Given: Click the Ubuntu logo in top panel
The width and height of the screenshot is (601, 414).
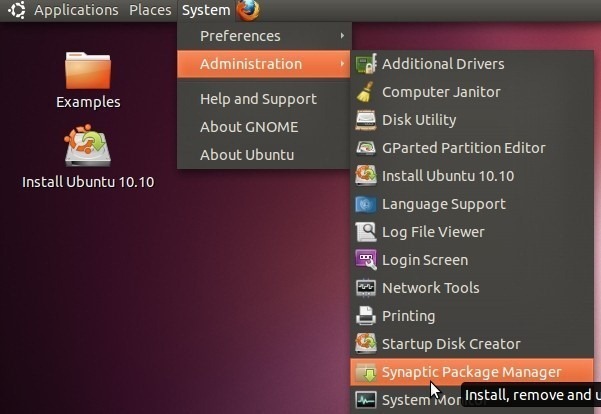Looking at the screenshot, I should coord(17,10).
